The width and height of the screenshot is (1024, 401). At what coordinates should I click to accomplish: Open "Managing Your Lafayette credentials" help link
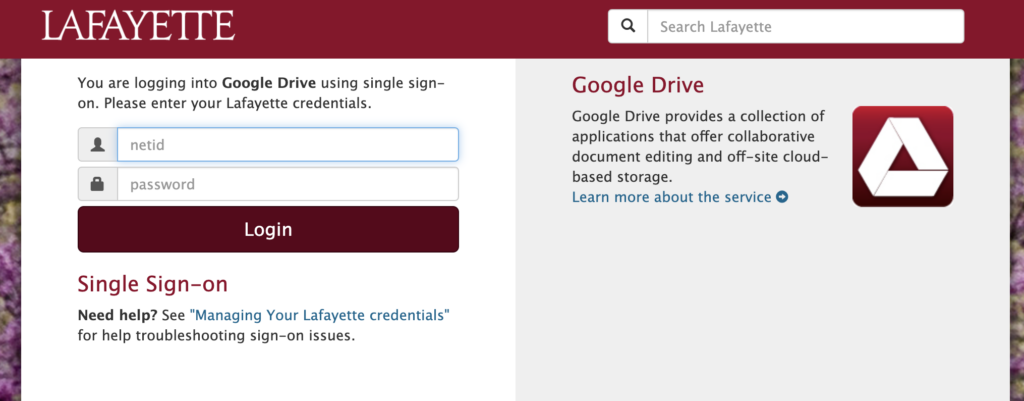[320, 315]
